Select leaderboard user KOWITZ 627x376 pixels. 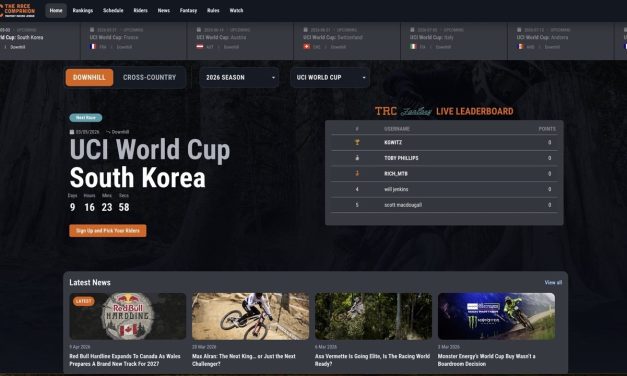point(393,142)
